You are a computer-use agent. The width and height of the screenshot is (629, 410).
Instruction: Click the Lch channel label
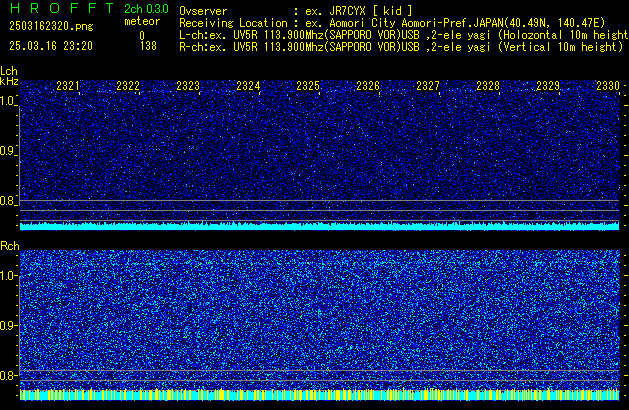pos(9,71)
